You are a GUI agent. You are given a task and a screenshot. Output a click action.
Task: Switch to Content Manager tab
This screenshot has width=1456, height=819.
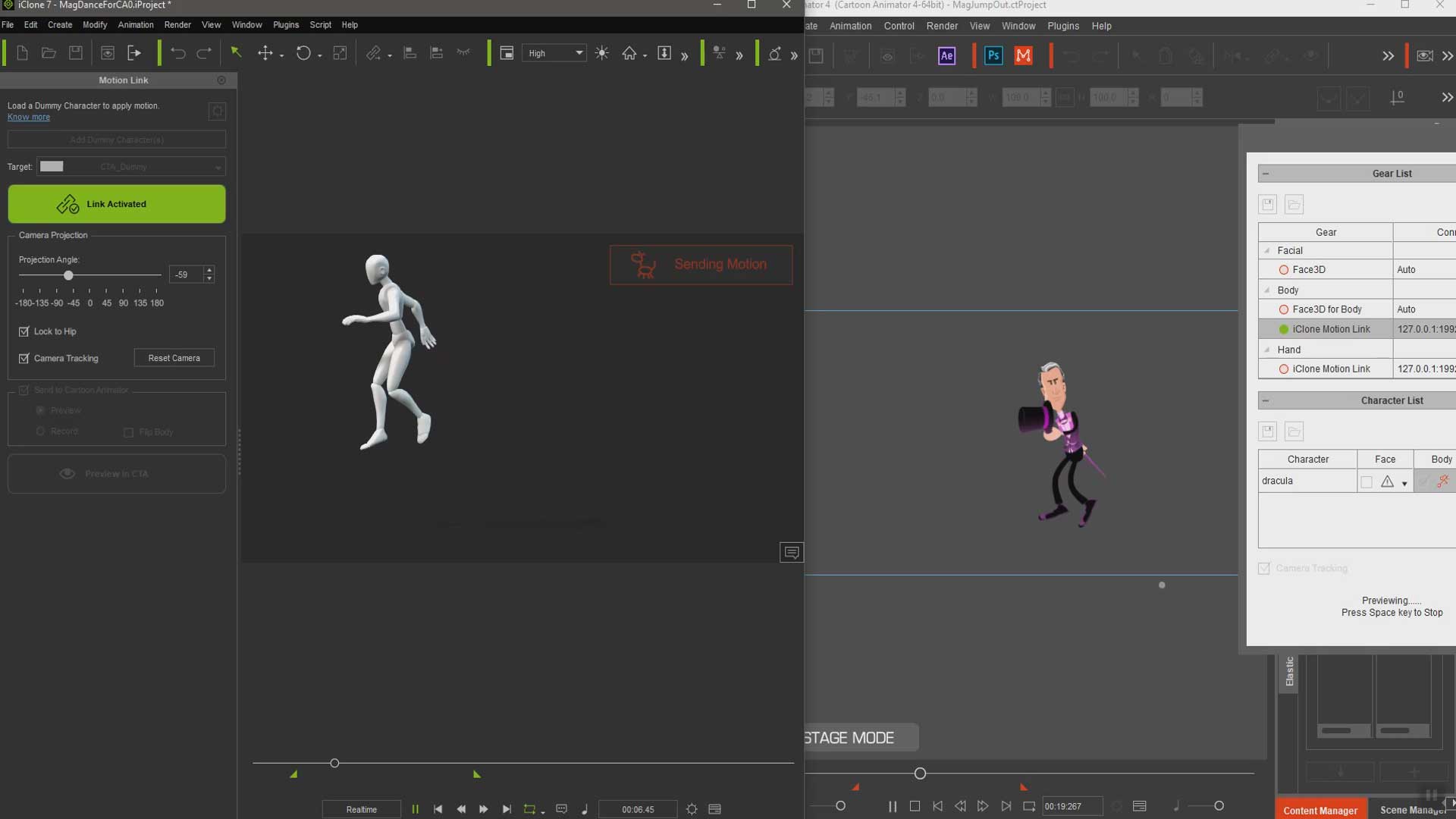click(1320, 810)
